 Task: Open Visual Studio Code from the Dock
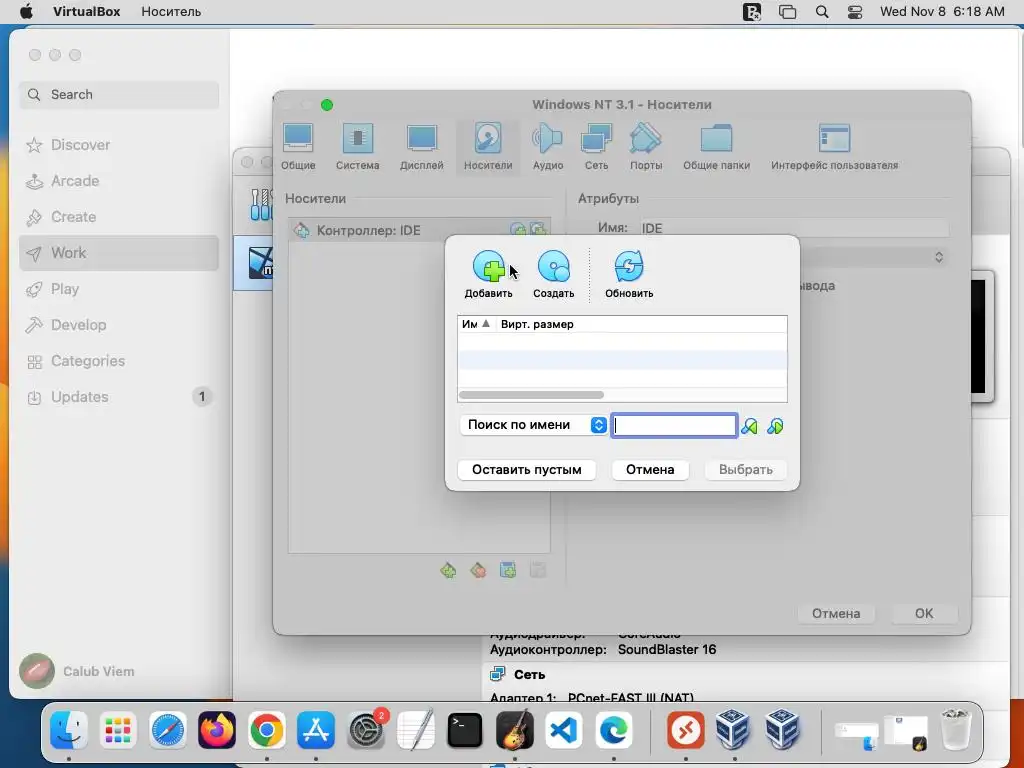tap(564, 729)
